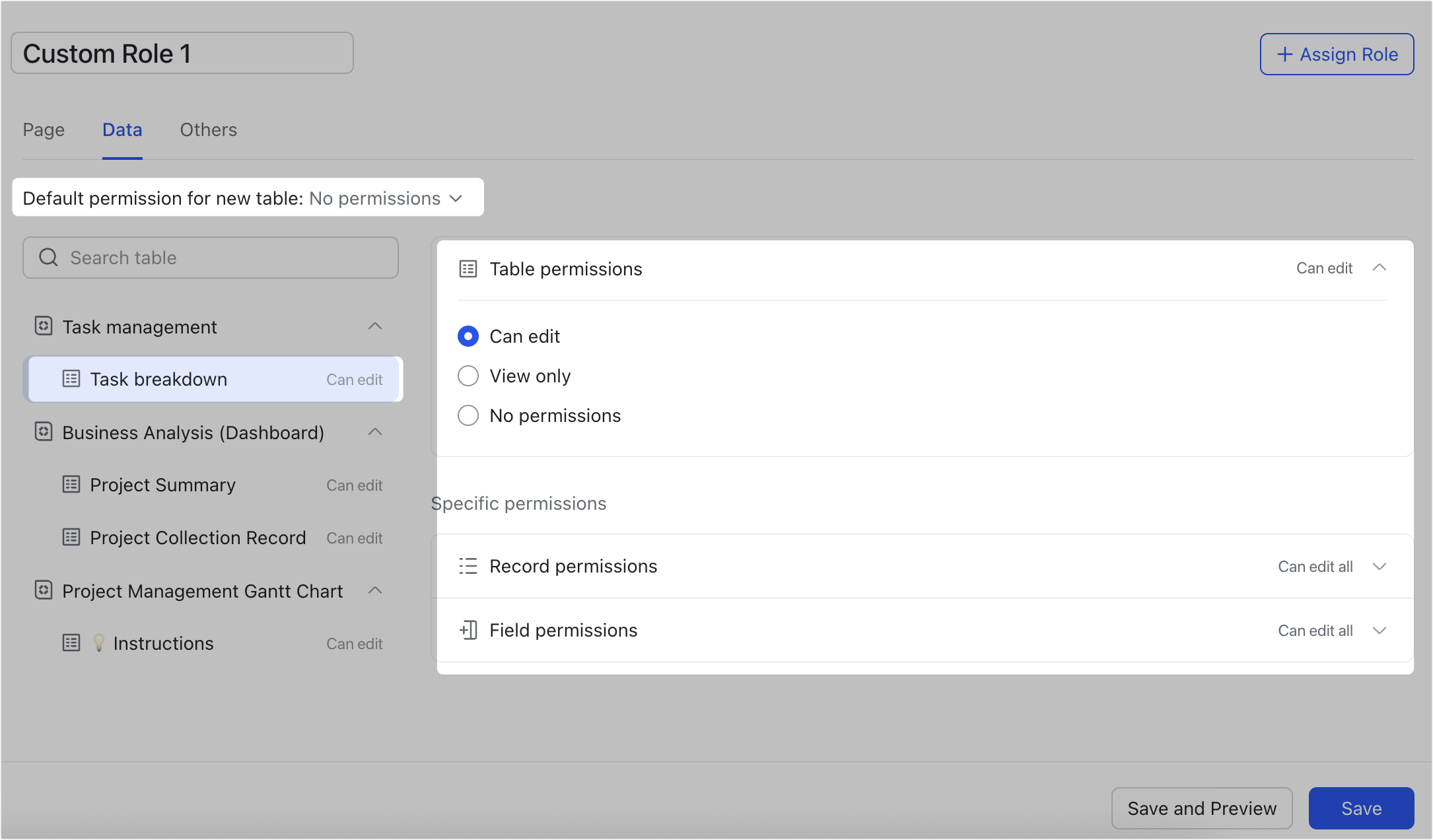Click the Project Management Gantt Chart label

203,591
